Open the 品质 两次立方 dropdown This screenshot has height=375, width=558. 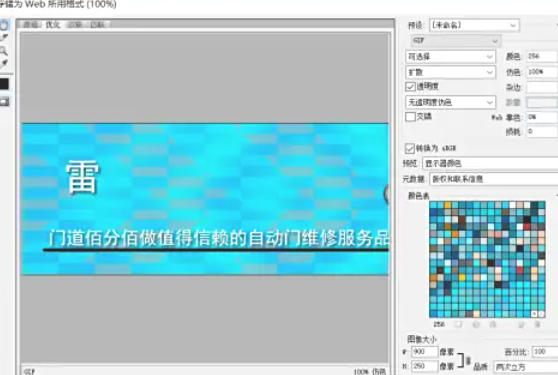click(526, 367)
